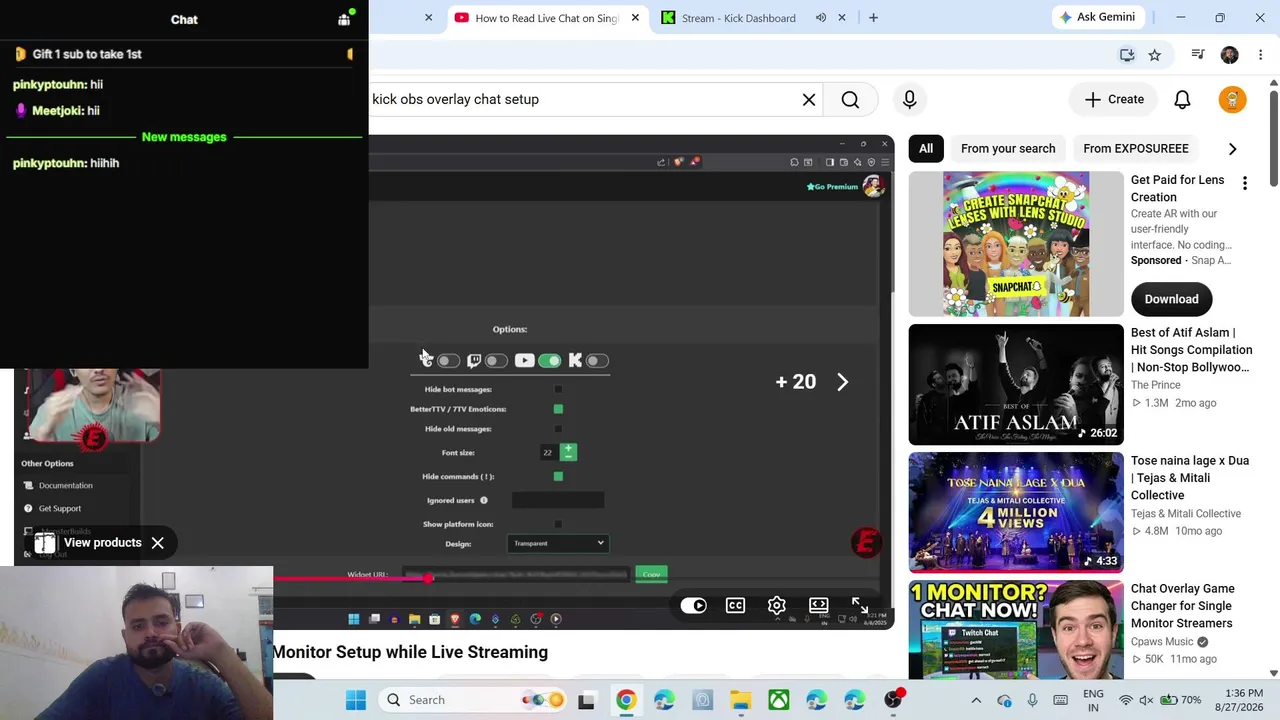Open the Wi-Fi network tray icon
Screen dimensions: 1280x720
(1126, 700)
